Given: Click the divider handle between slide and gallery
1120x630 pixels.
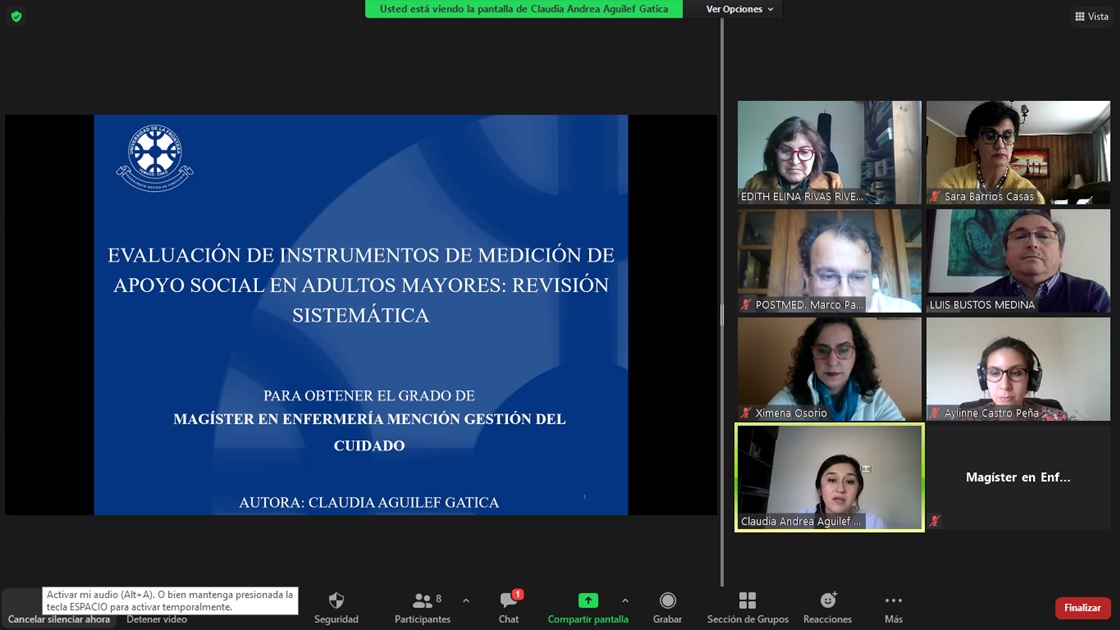Looking at the screenshot, I should (x=721, y=314).
